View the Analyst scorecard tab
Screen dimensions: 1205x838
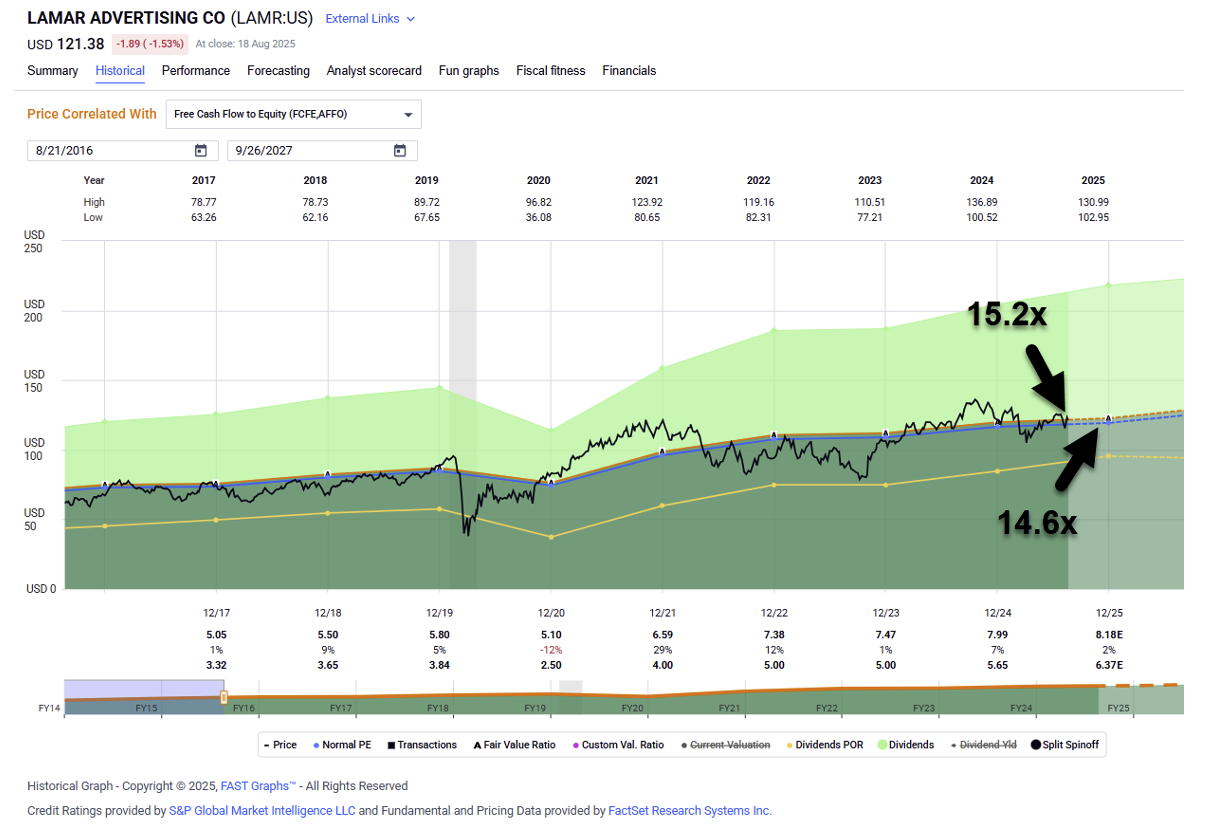click(x=374, y=71)
